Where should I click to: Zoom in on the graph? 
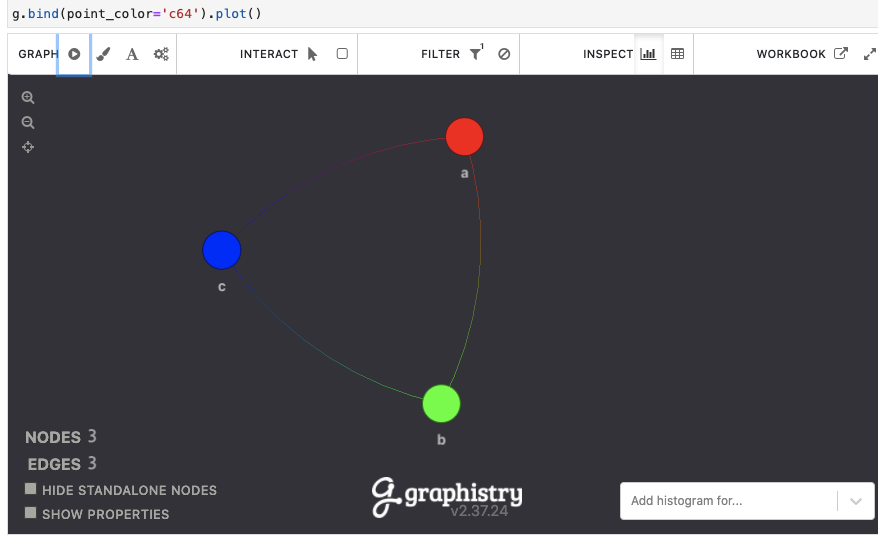(28, 97)
